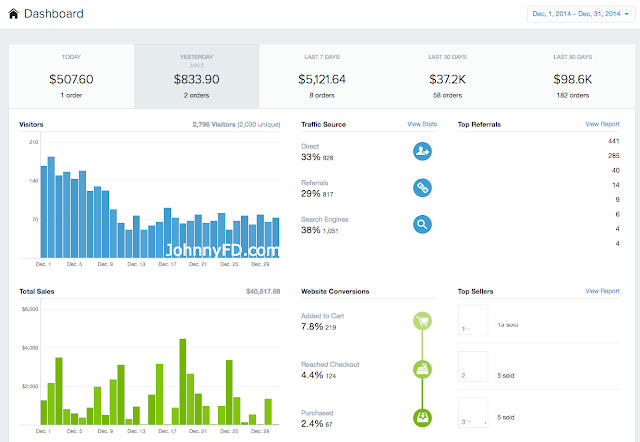Click the Purchased green icon
This screenshot has width=640, height=442.
point(422,418)
